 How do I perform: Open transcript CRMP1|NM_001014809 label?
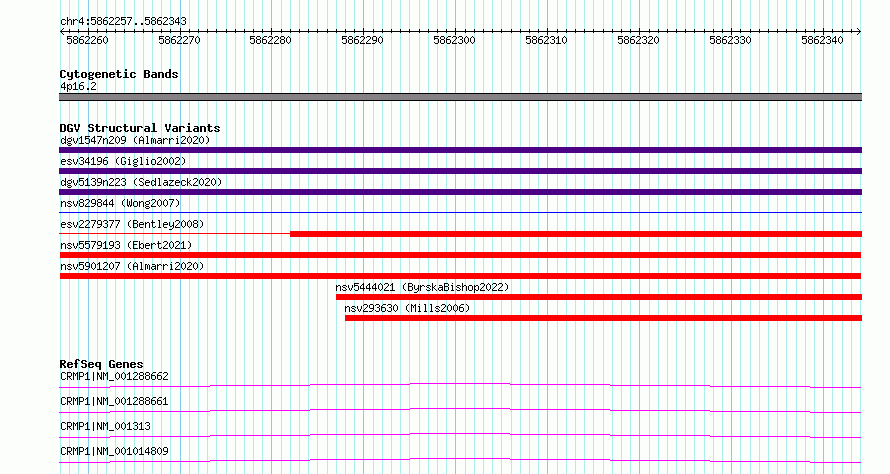click(x=114, y=451)
